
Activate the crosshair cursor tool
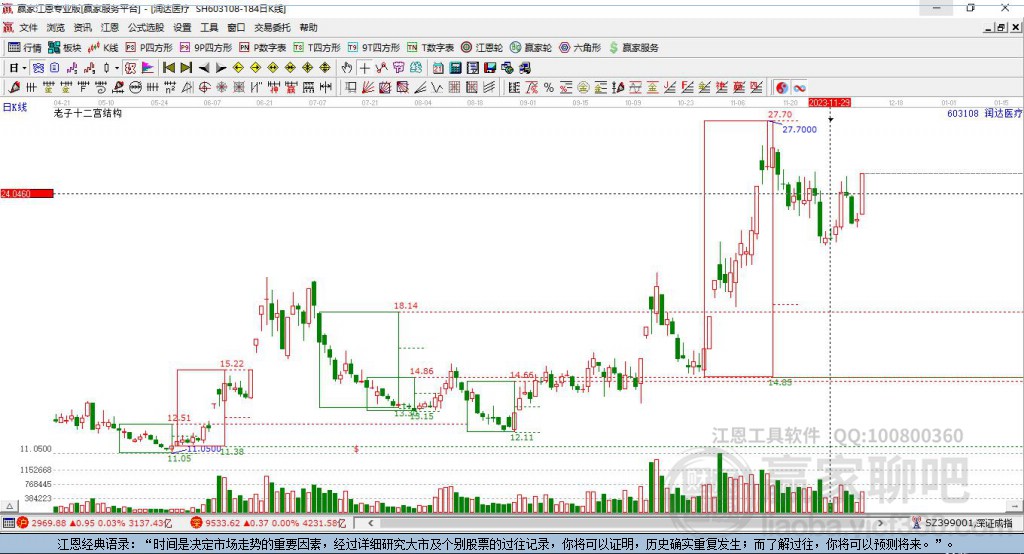[x=365, y=68]
